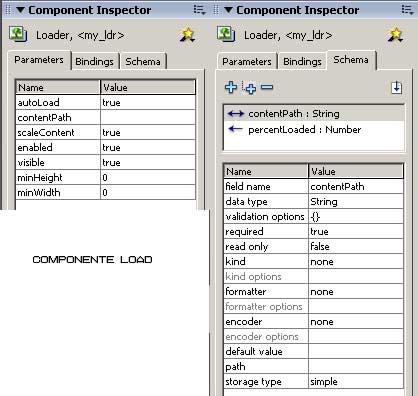The height and width of the screenshot is (396, 418).
Task: Click the validation options value {}
Action: tap(356, 216)
